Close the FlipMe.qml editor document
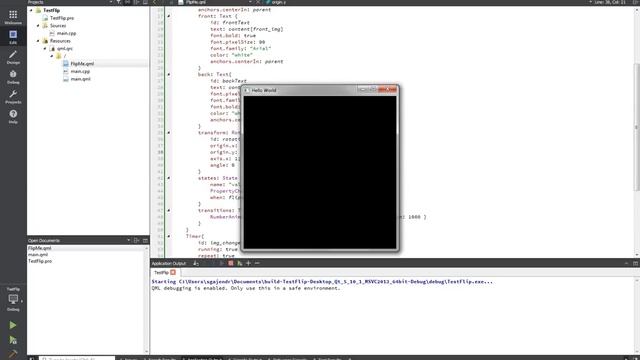Image resolution: width=640 pixels, height=360 pixels. pos(258,2)
